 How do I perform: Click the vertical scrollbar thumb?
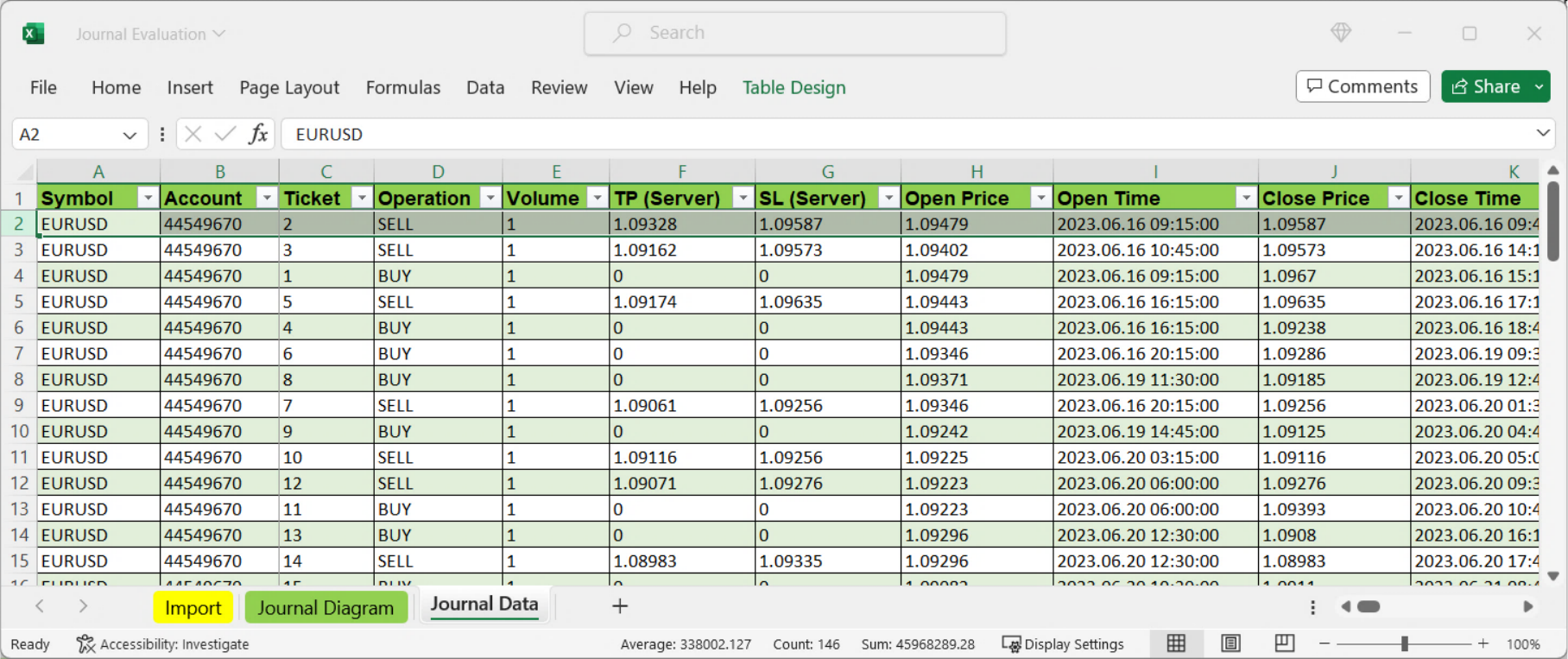pyautogui.click(x=1552, y=222)
